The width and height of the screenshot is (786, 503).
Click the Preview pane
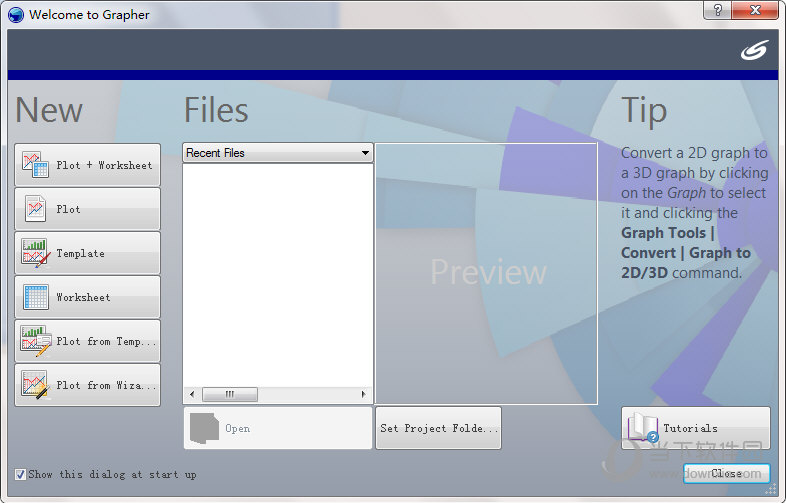486,273
